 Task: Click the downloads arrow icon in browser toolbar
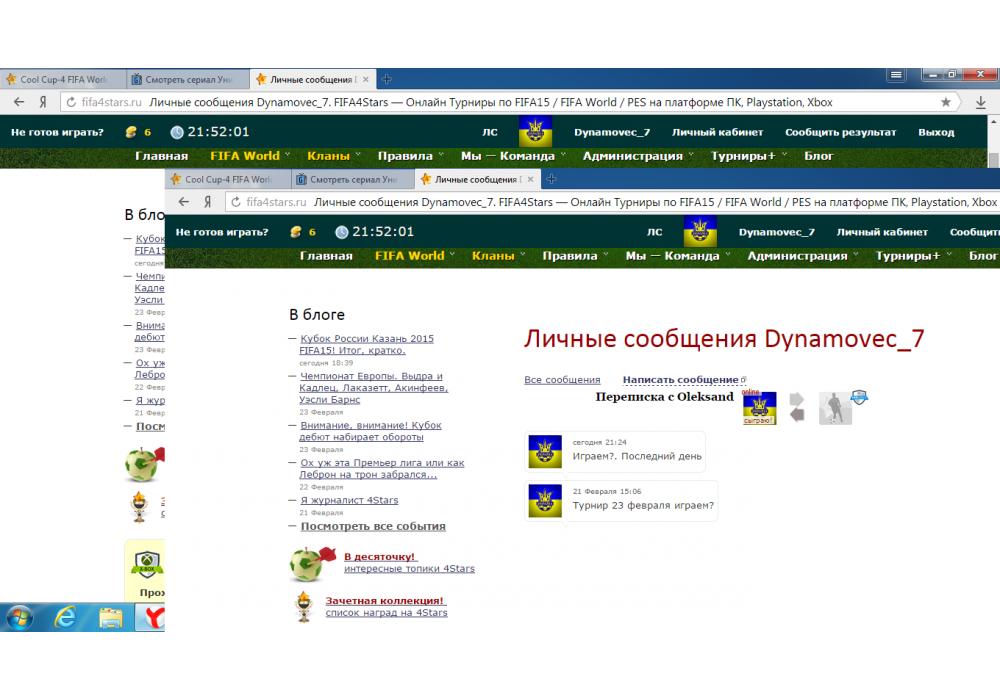[980, 102]
